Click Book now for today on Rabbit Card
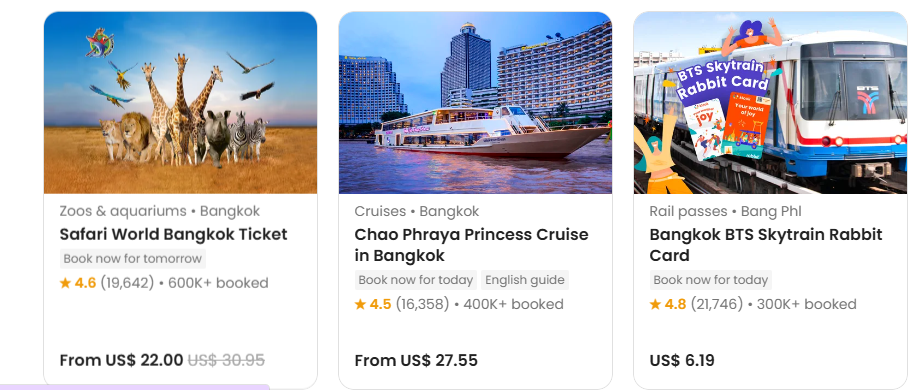919x390 pixels. click(x=710, y=280)
